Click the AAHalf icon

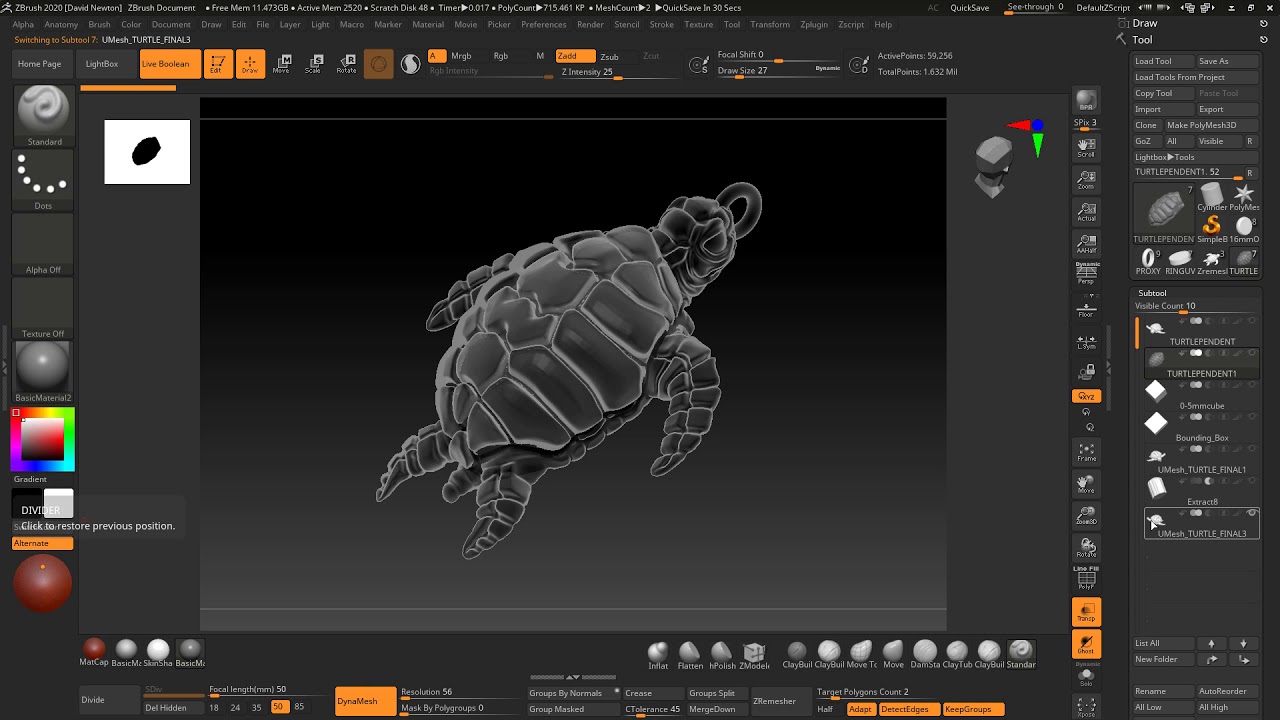click(1086, 244)
